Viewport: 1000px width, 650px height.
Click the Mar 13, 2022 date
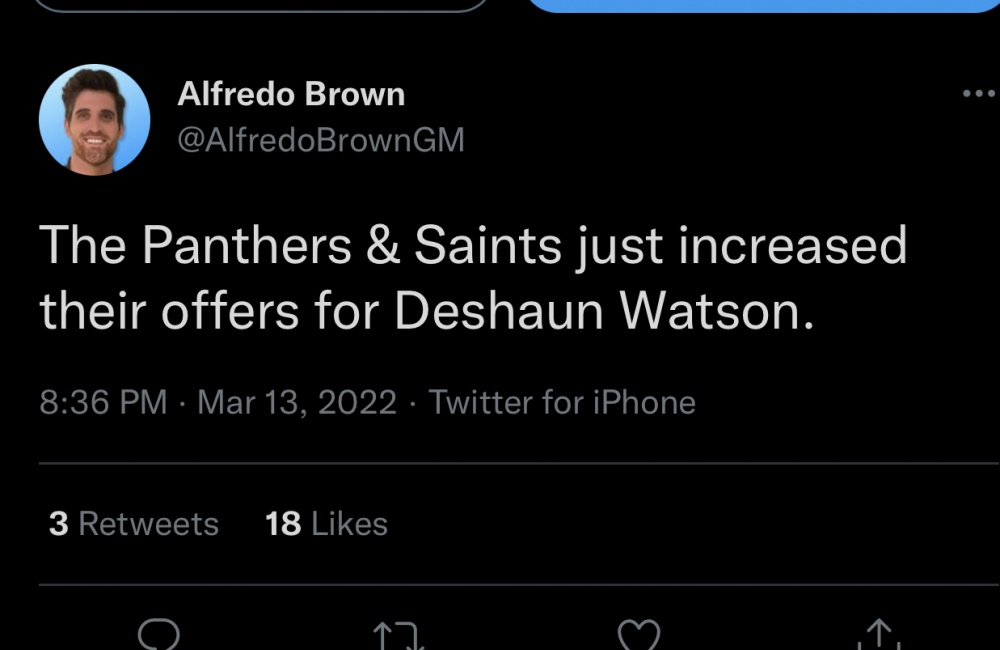pyautogui.click(x=297, y=403)
